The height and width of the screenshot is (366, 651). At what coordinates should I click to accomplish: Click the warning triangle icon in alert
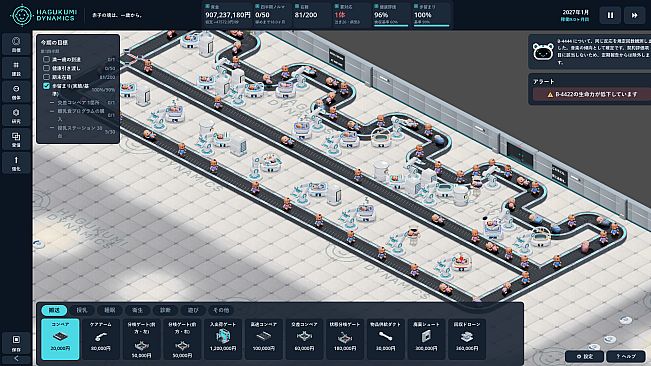[550, 95]
